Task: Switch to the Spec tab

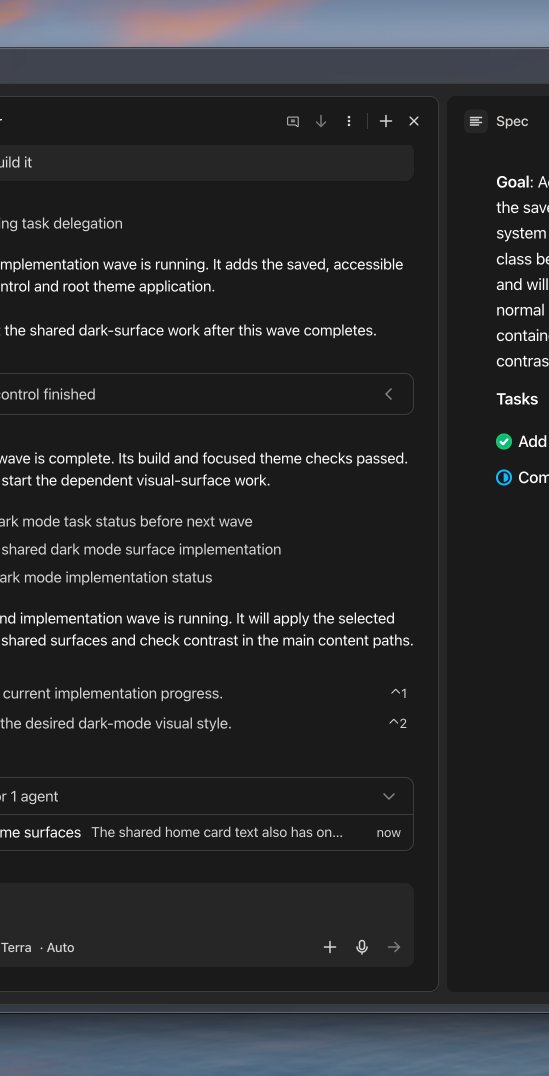Action: (x=512, y=121)
